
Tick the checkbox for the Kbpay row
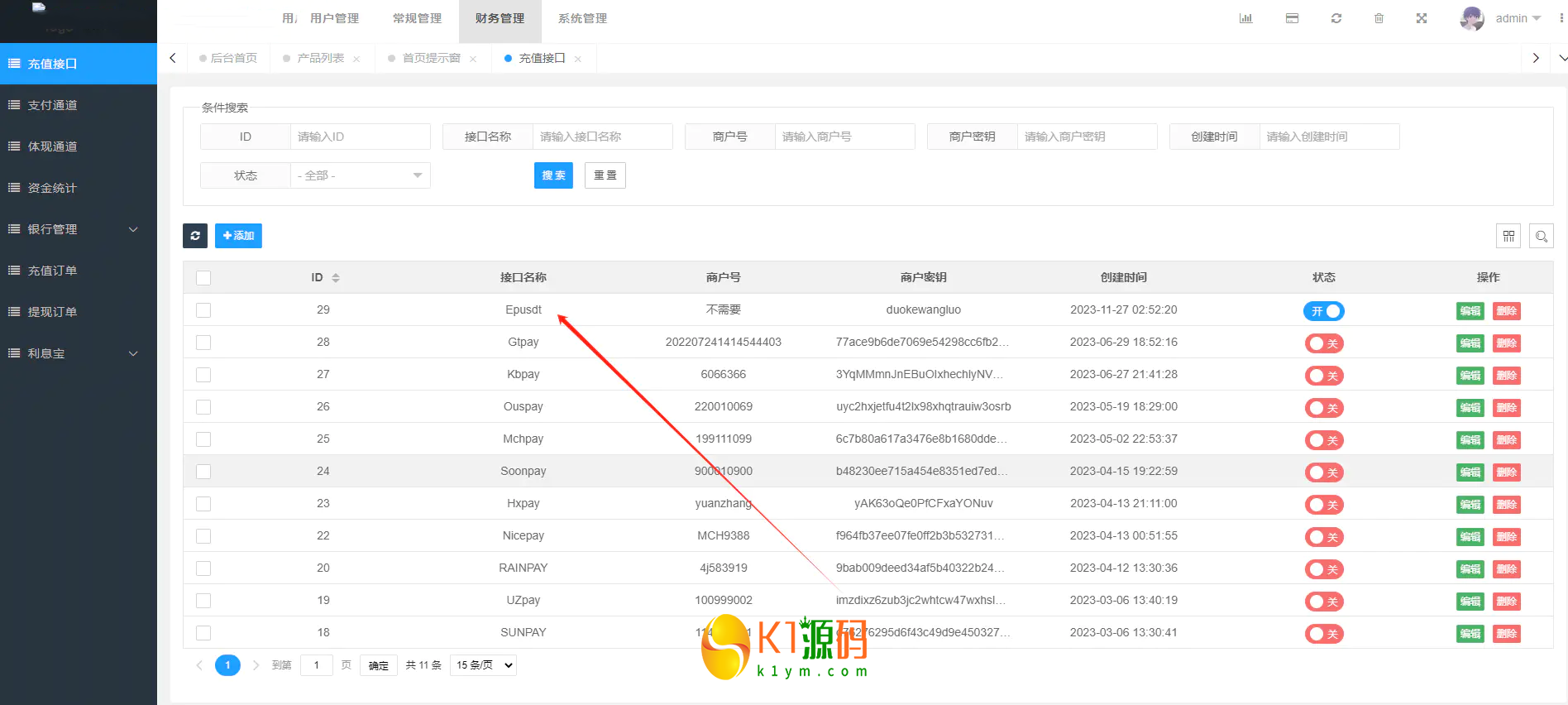coord(203,375)
